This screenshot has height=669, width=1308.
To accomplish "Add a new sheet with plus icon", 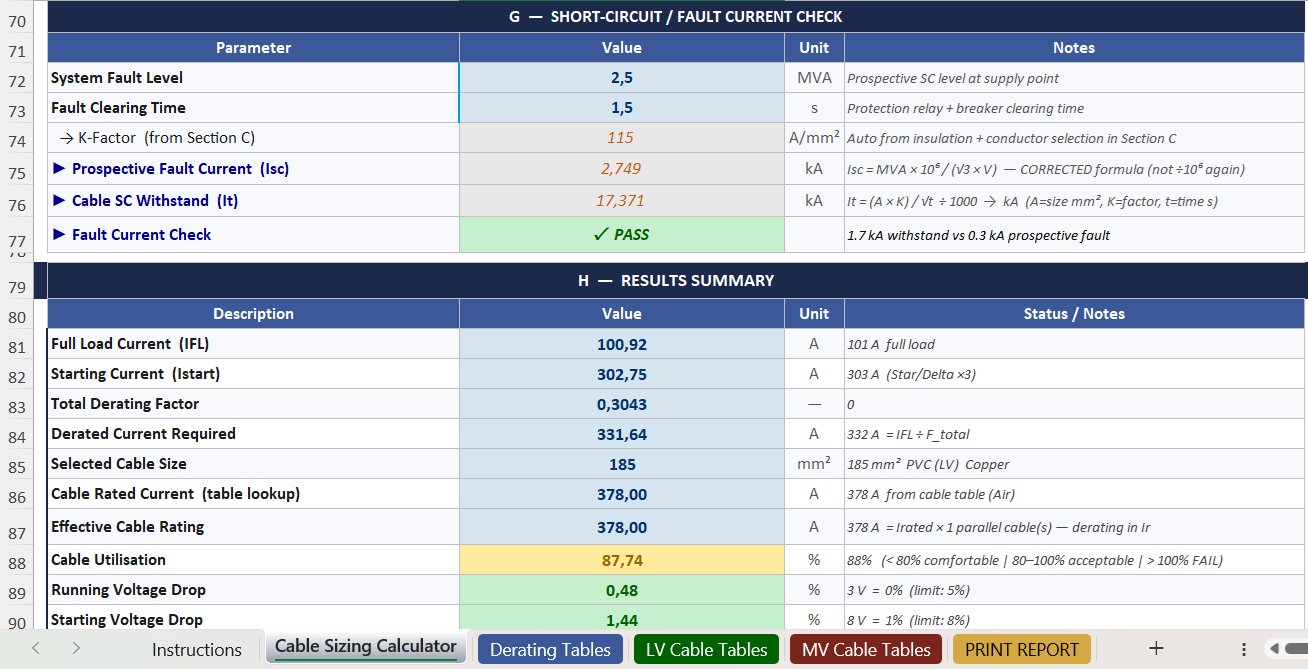I will [1156, 648].
